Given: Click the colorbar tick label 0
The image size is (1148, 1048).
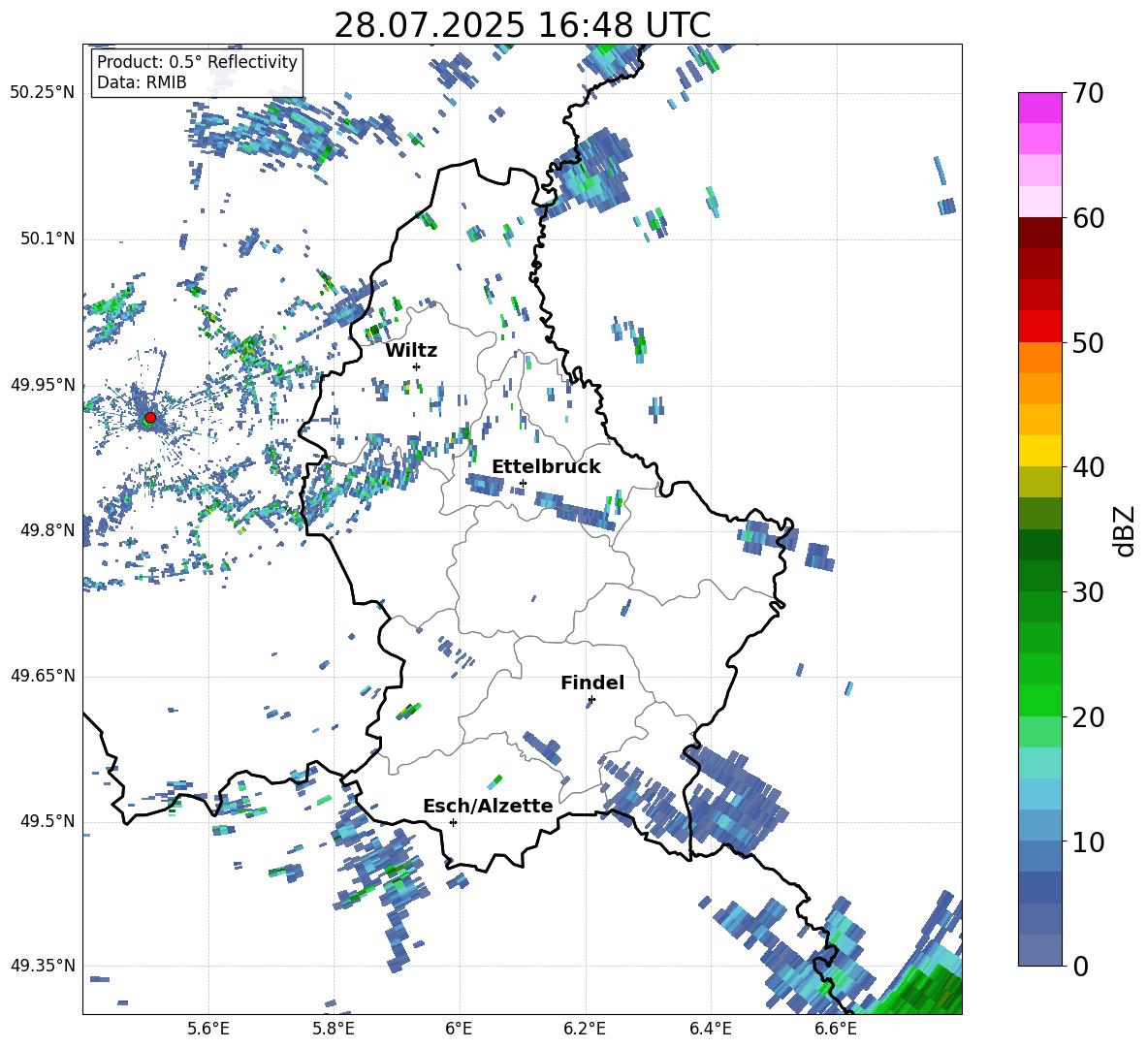Looking at the screenshot, I should pos(1080,966).
